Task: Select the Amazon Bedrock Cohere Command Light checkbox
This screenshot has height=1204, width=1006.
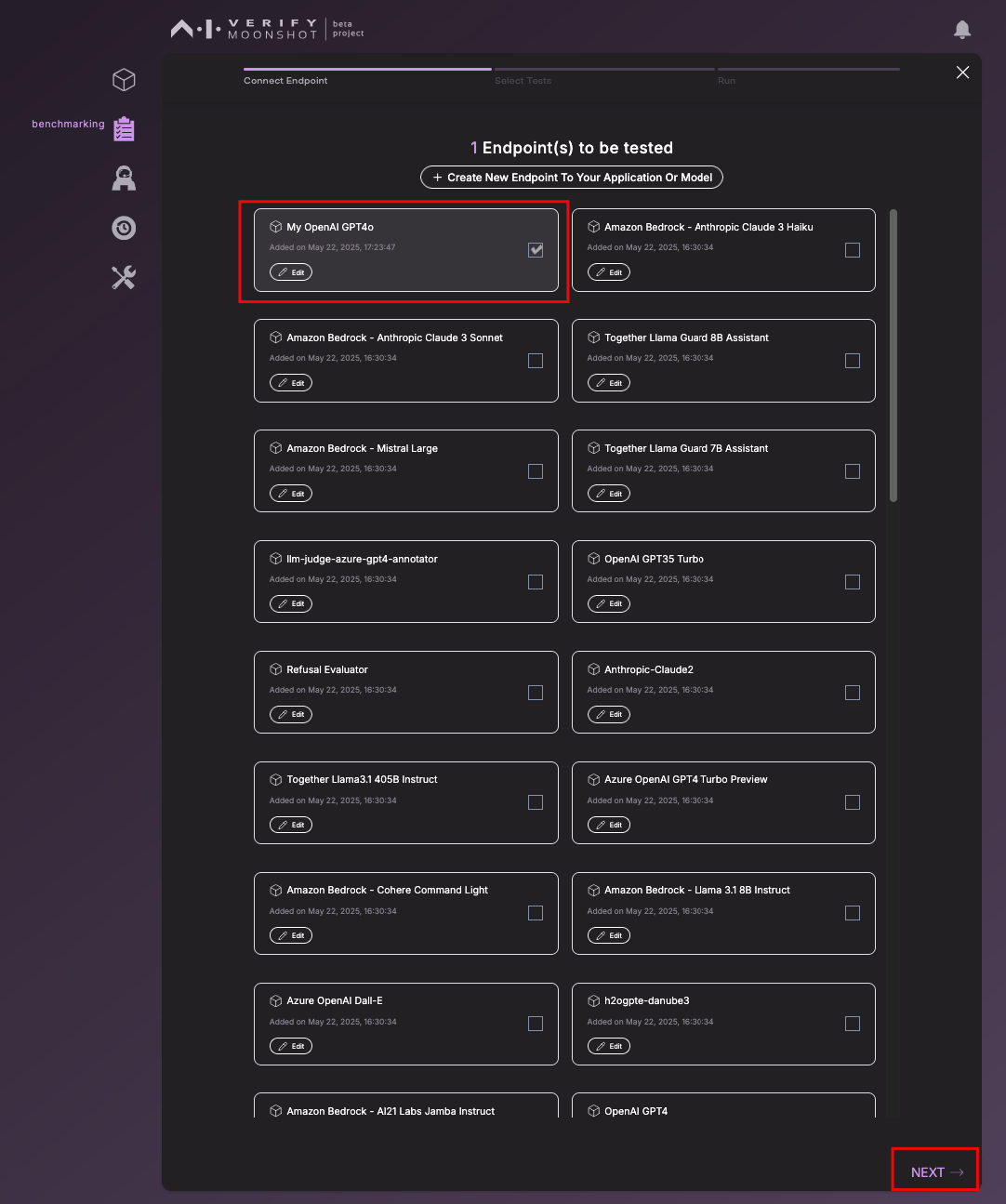Action: [536, 913]
